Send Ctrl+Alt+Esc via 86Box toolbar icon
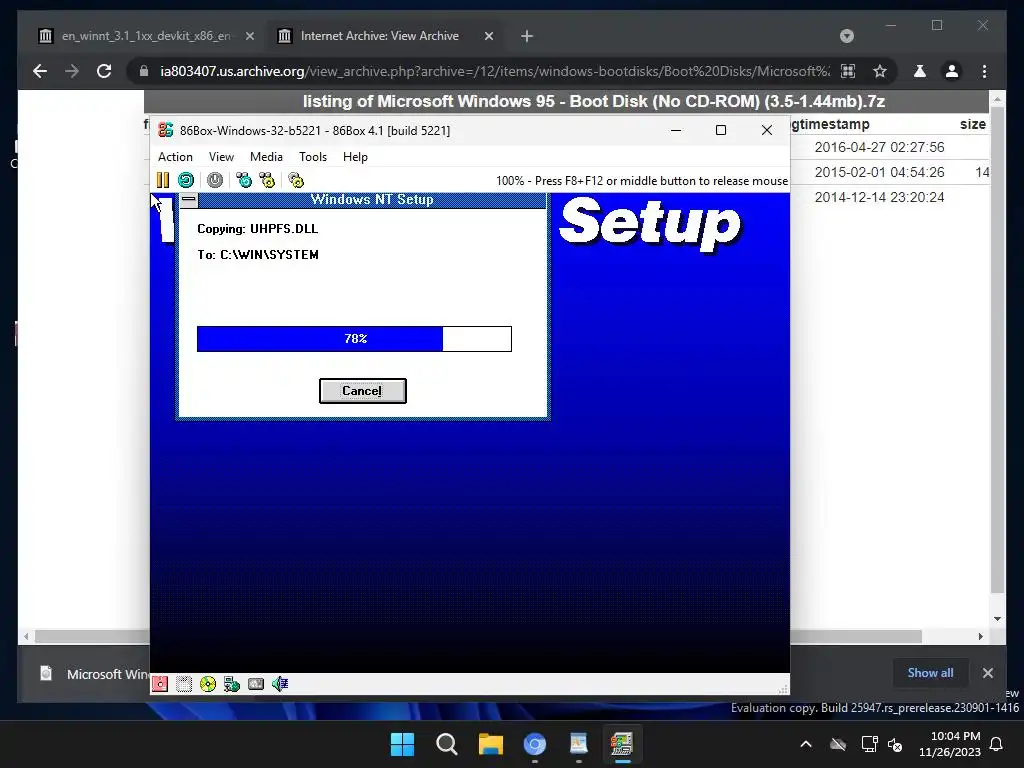The height and width of the screenshot is (768, 1024). point(267,180)
